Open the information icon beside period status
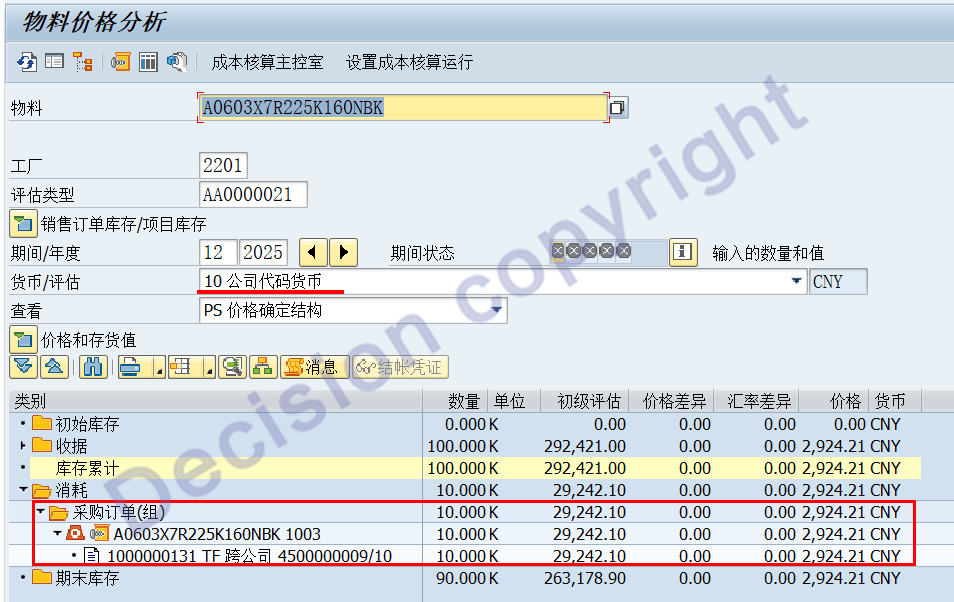 (683, 252)
